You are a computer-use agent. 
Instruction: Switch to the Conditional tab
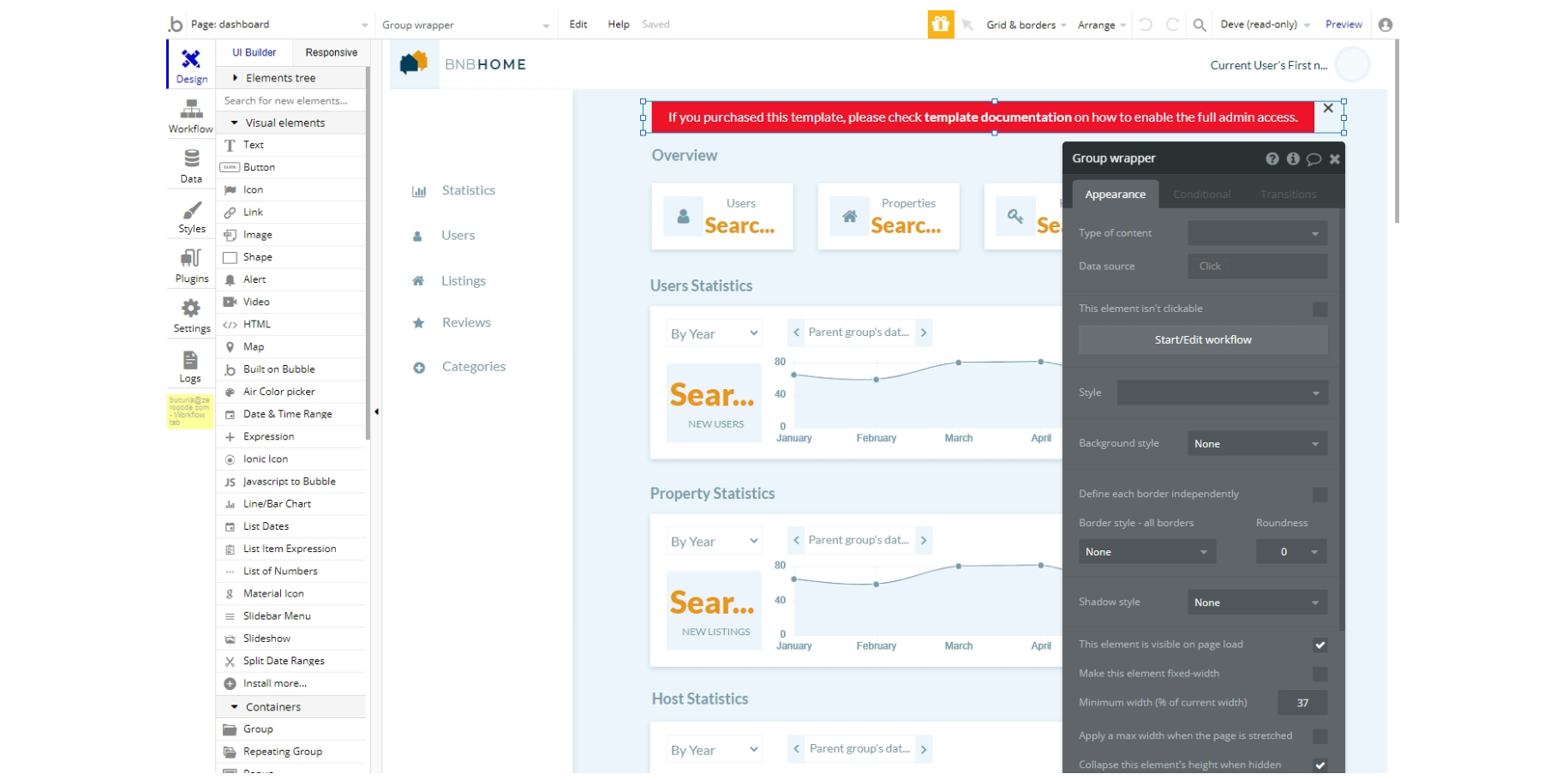pos(1201,195)
